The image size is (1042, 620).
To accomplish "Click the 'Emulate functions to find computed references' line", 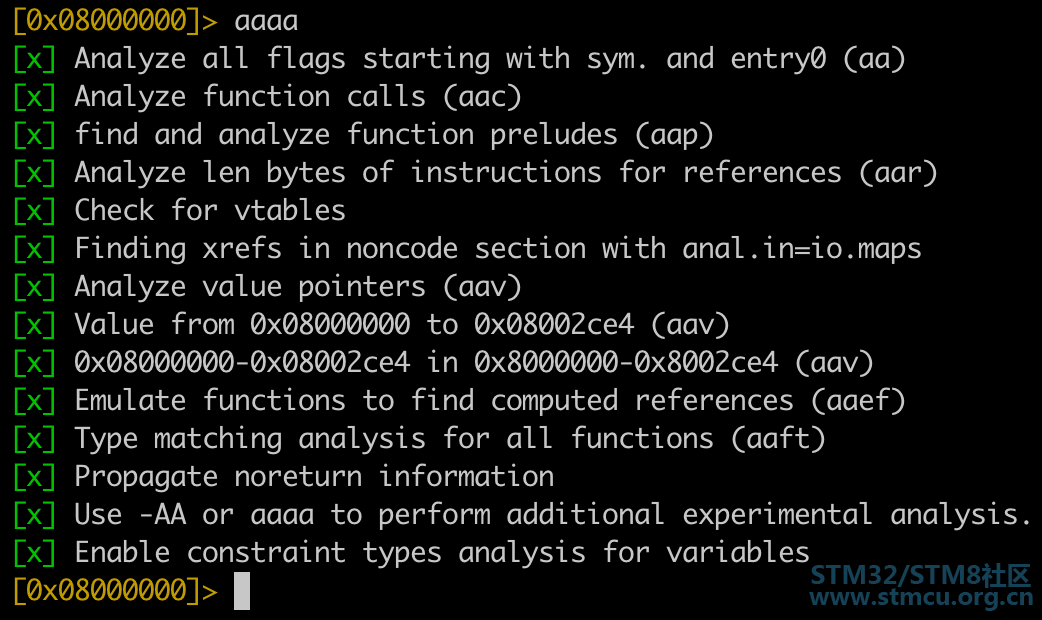I will (x=490, y=400).
